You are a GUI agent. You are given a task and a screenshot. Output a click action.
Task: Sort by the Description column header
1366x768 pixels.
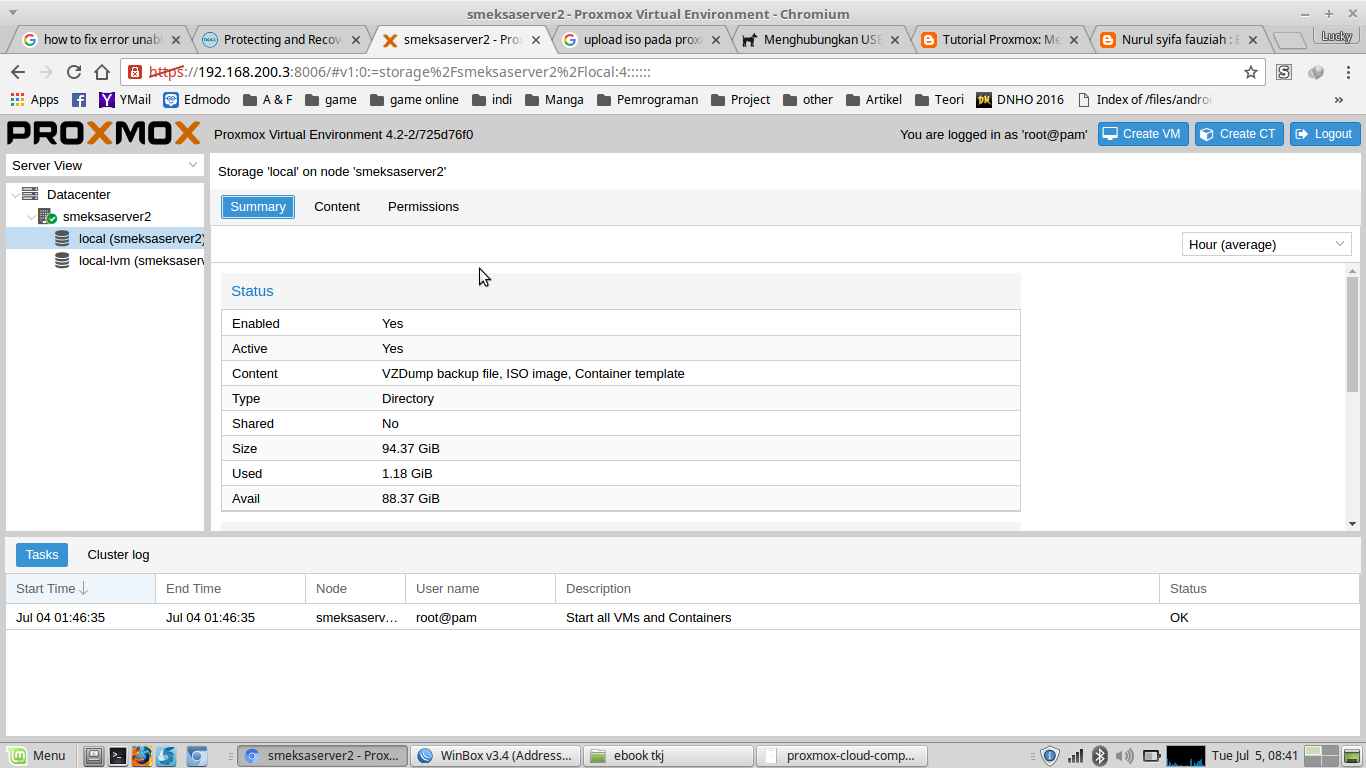coord(857,588)
